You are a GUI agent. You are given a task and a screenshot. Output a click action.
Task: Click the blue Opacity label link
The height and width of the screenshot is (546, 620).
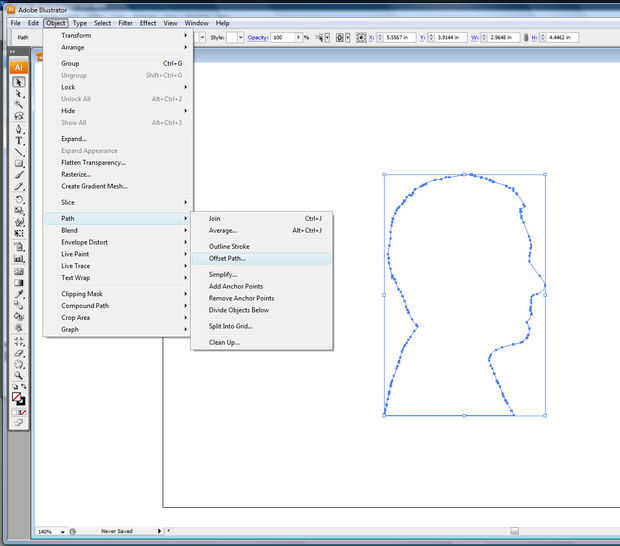[x=258, y=37]
